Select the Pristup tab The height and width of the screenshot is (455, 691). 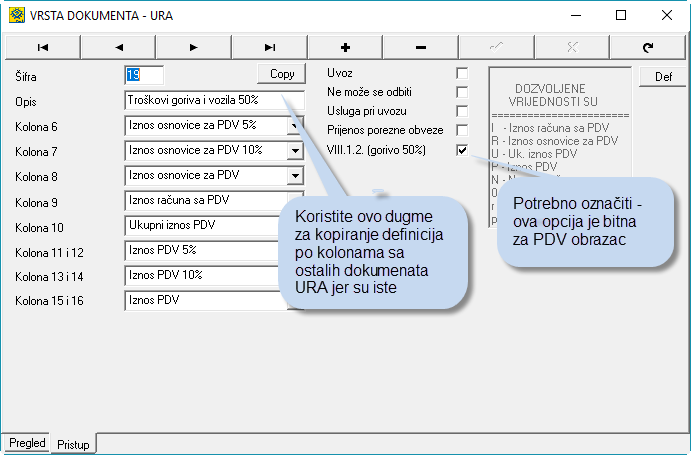click(x=71, y=443)
